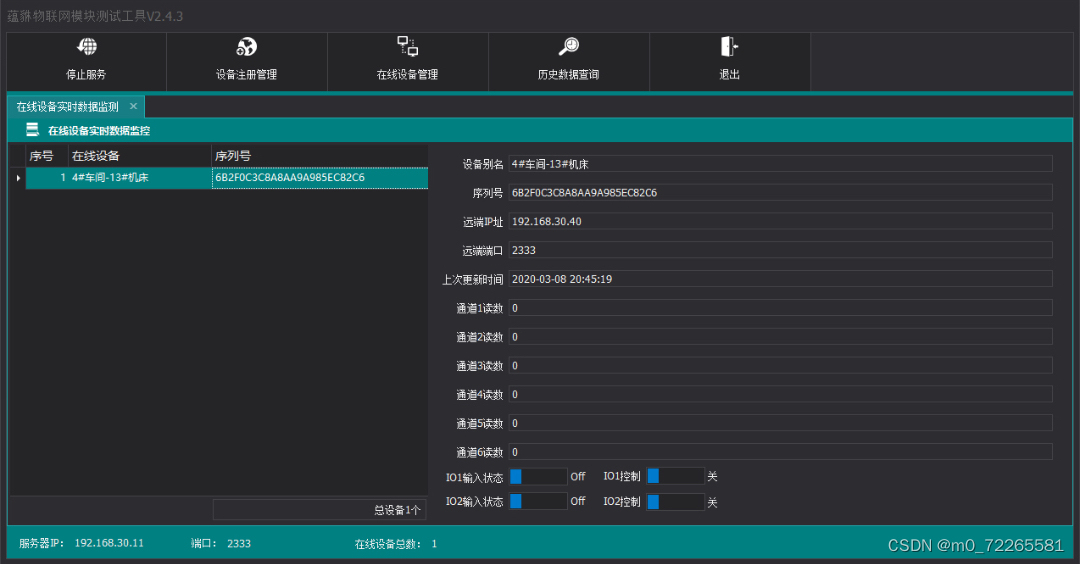This screenshot has width=1080, height=564.
Task: Sort by the 序号 column header
Action: pyautogui.click(x=47, y=156)
